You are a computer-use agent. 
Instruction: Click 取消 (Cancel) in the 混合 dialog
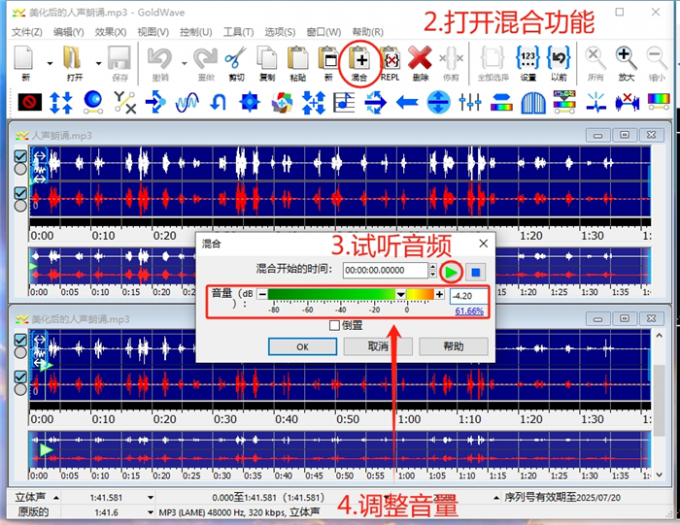378,347
